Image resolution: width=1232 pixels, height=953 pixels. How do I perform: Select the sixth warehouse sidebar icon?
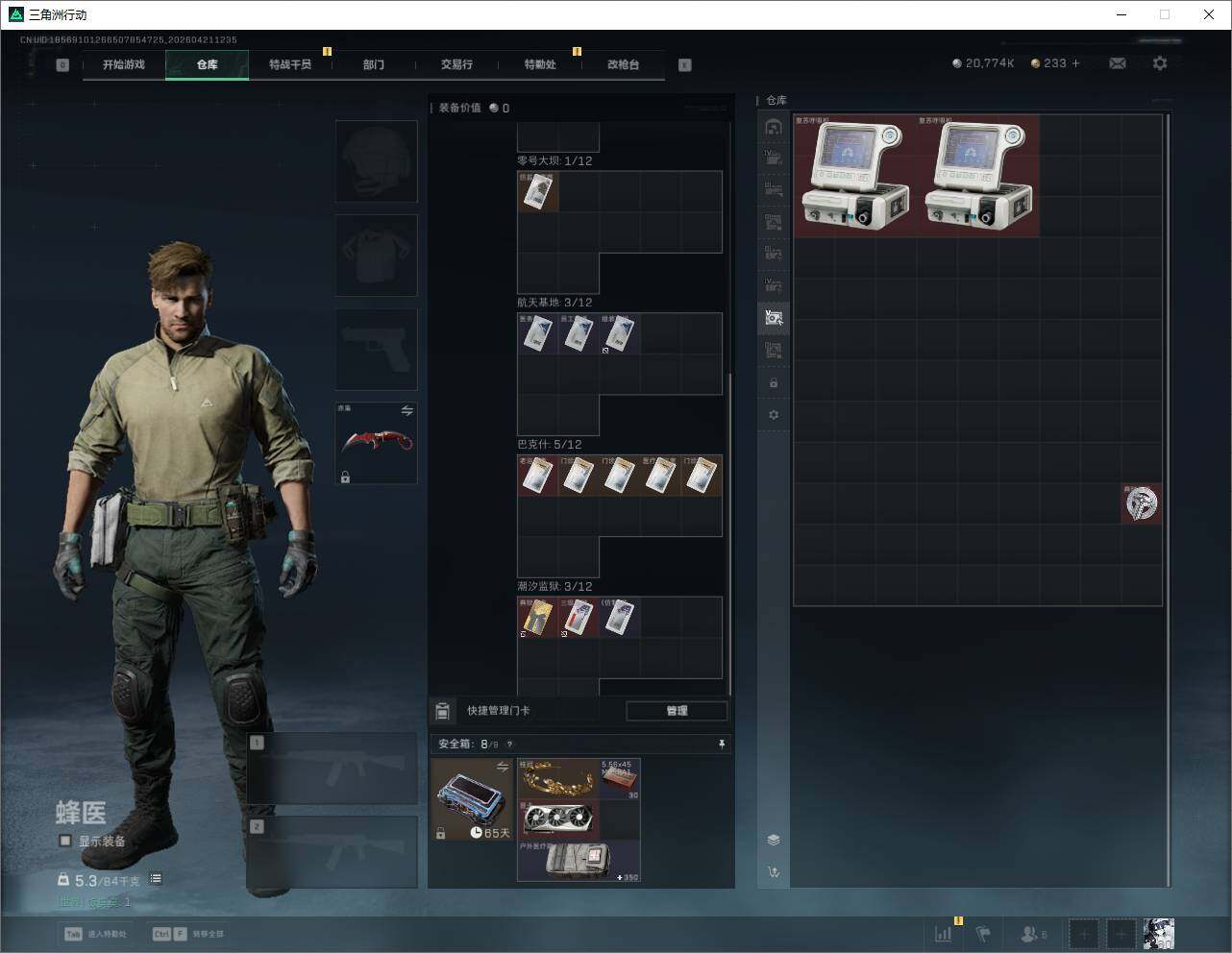click(x=774, y=285)
